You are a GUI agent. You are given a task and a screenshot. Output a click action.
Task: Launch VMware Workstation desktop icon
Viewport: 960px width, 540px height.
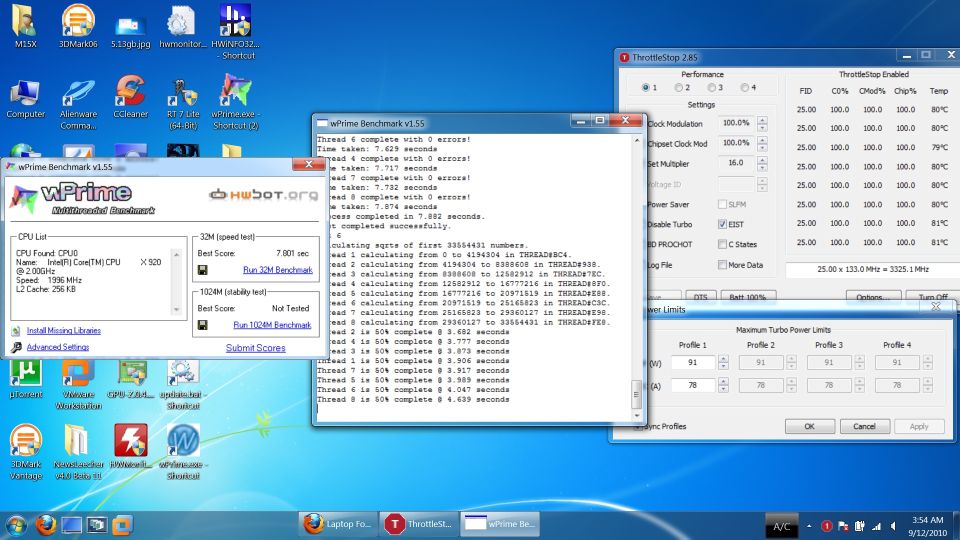[78, 384]
